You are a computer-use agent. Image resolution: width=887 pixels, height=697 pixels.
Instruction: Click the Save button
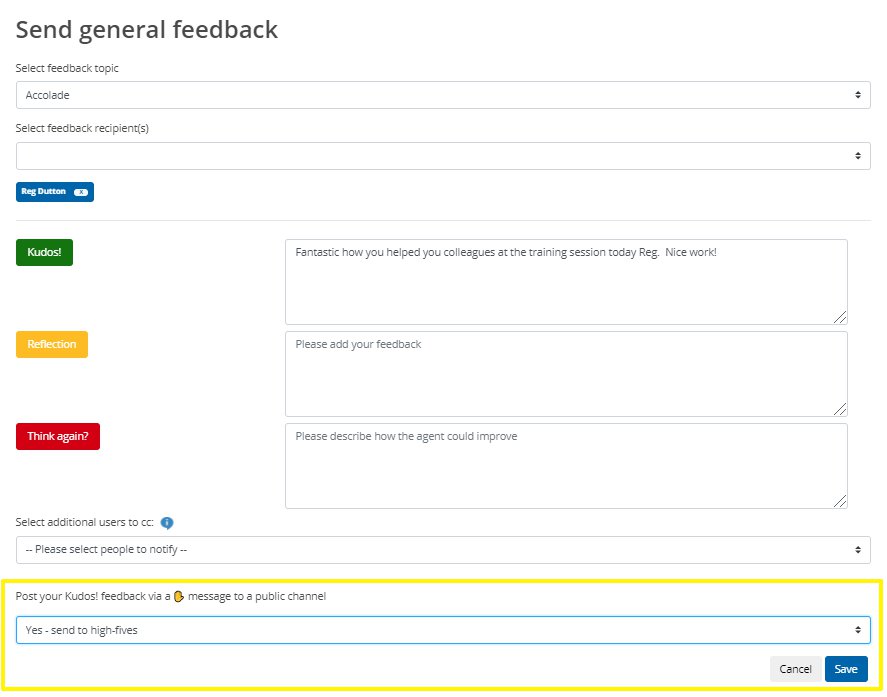click(846, 670)
